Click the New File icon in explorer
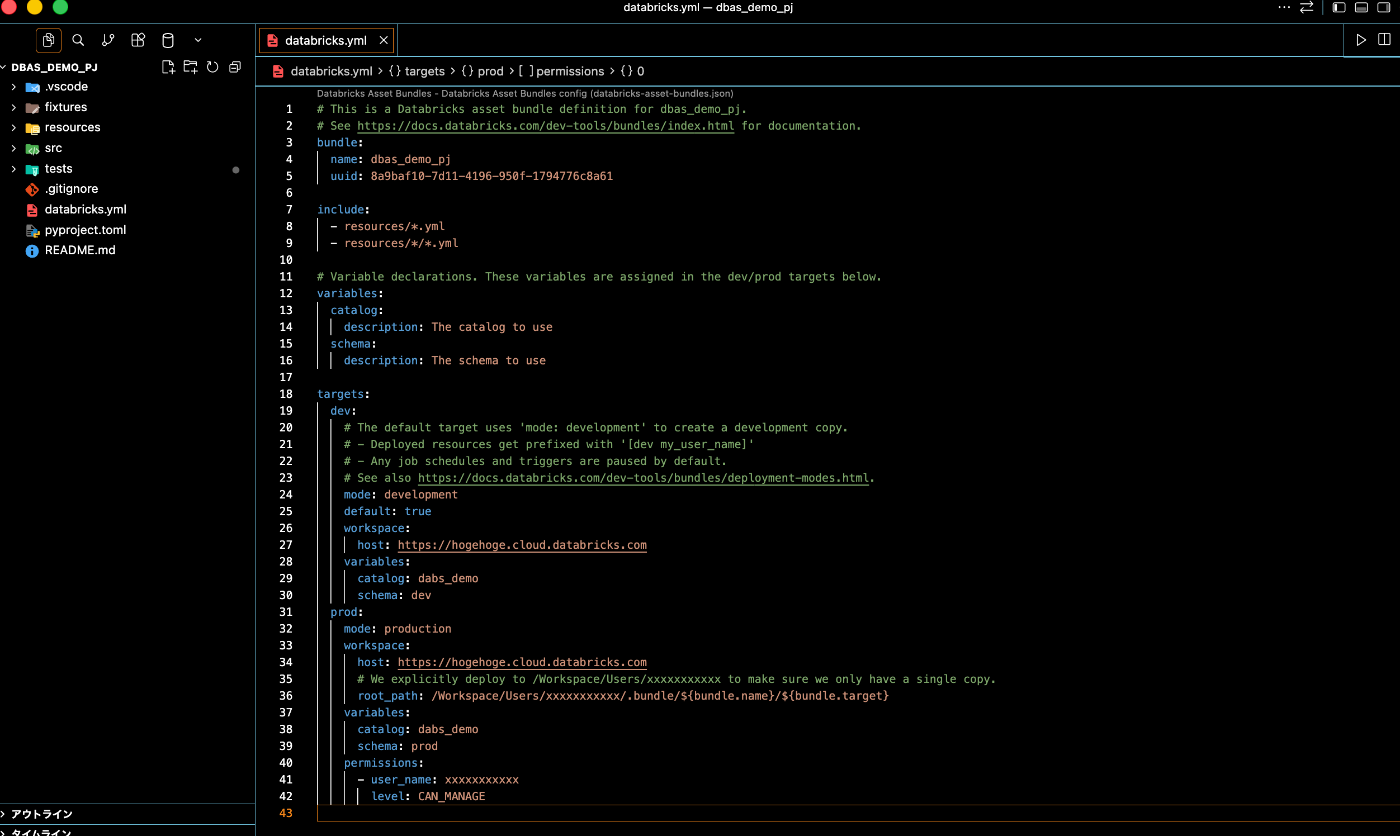Viewport: 1400px width, 836px height. [x=168, y=67]
